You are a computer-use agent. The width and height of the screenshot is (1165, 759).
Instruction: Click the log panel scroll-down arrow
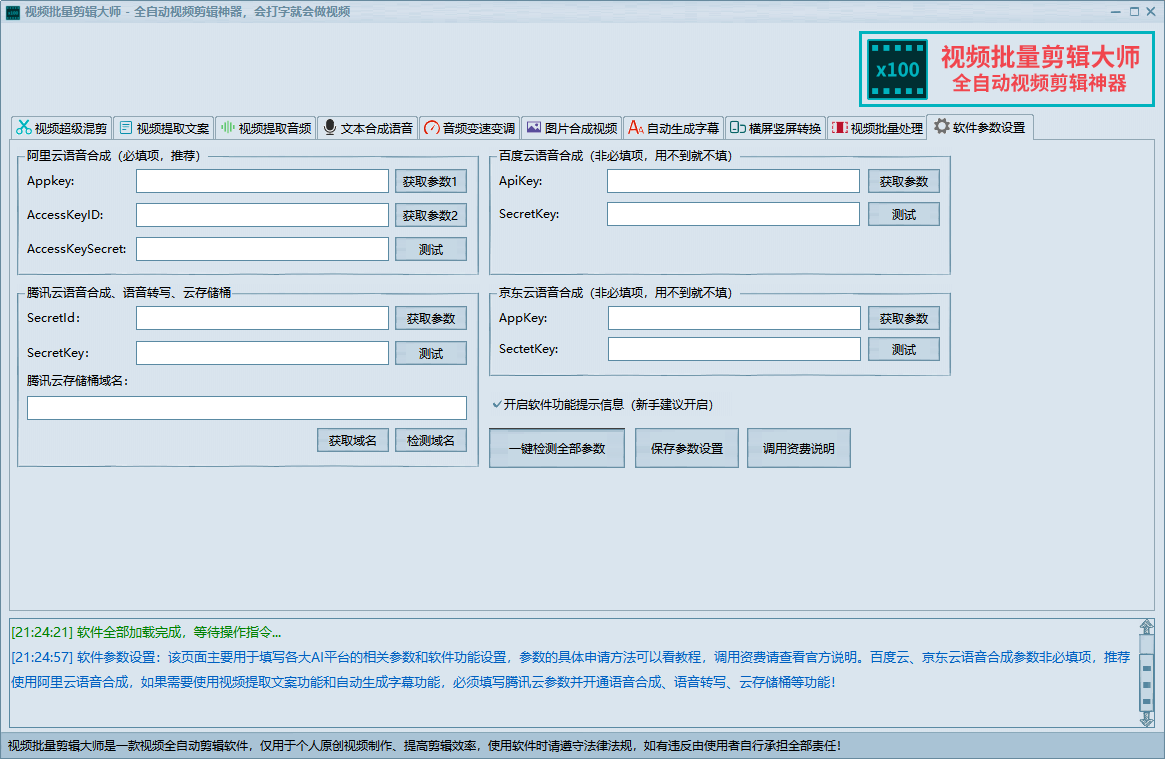pos(1146,719)
